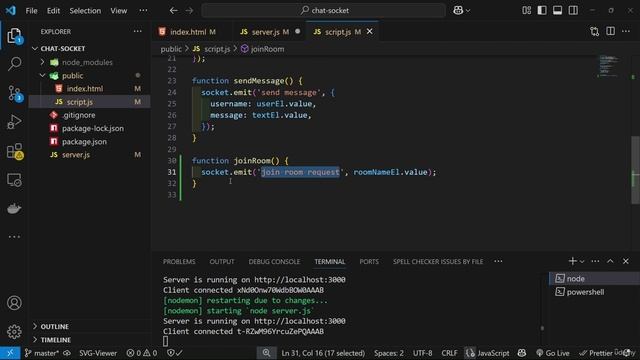Open the Accounts menu
This screenshot has width=640, height=360.
(14, 303)
